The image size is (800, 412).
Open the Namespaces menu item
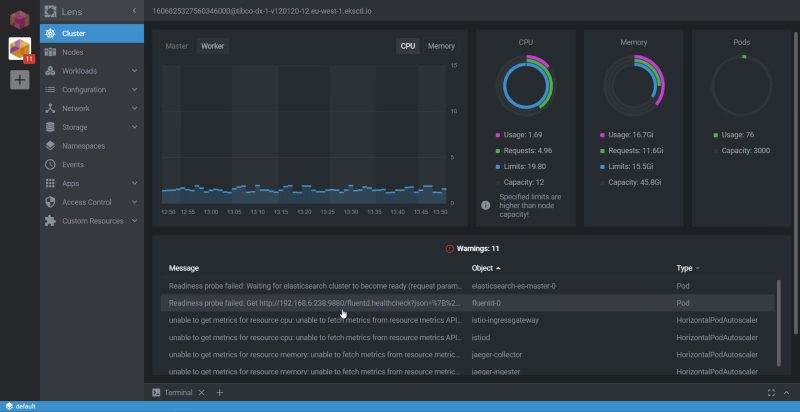tap(92, 146)
